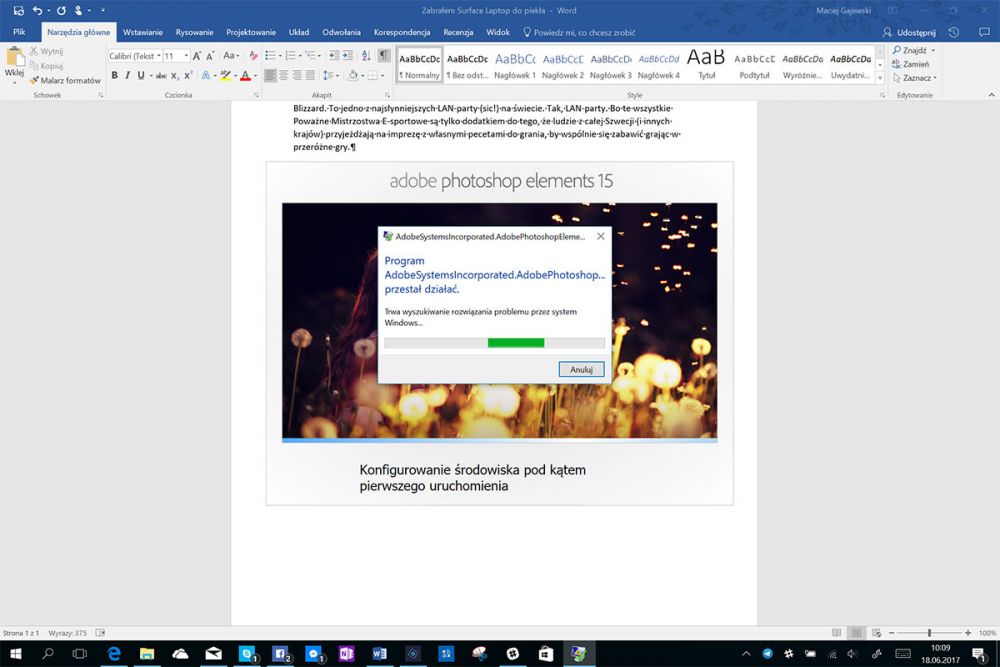The height and width of the screenshot is (667, 1000).
Task: Toggle paragraph marks display
Action: click(384, 56)
